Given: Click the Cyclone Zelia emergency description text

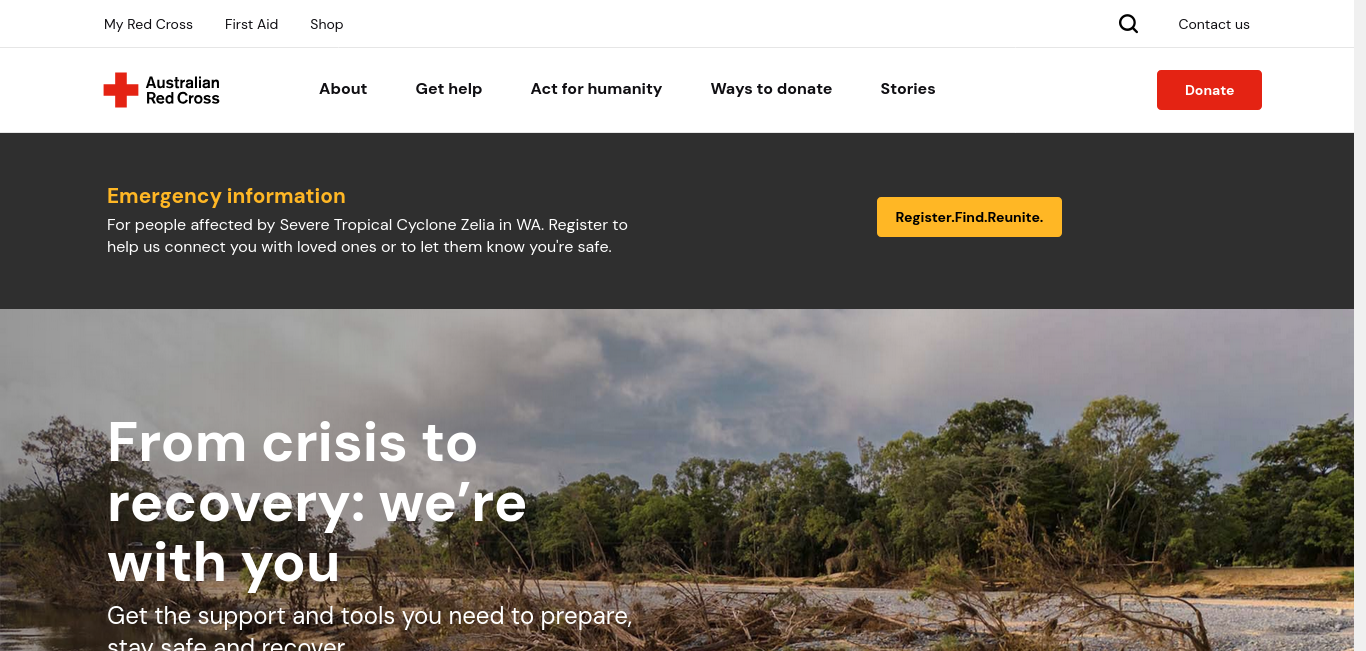Looking at the screenshot, I should (x=367, y=236).
